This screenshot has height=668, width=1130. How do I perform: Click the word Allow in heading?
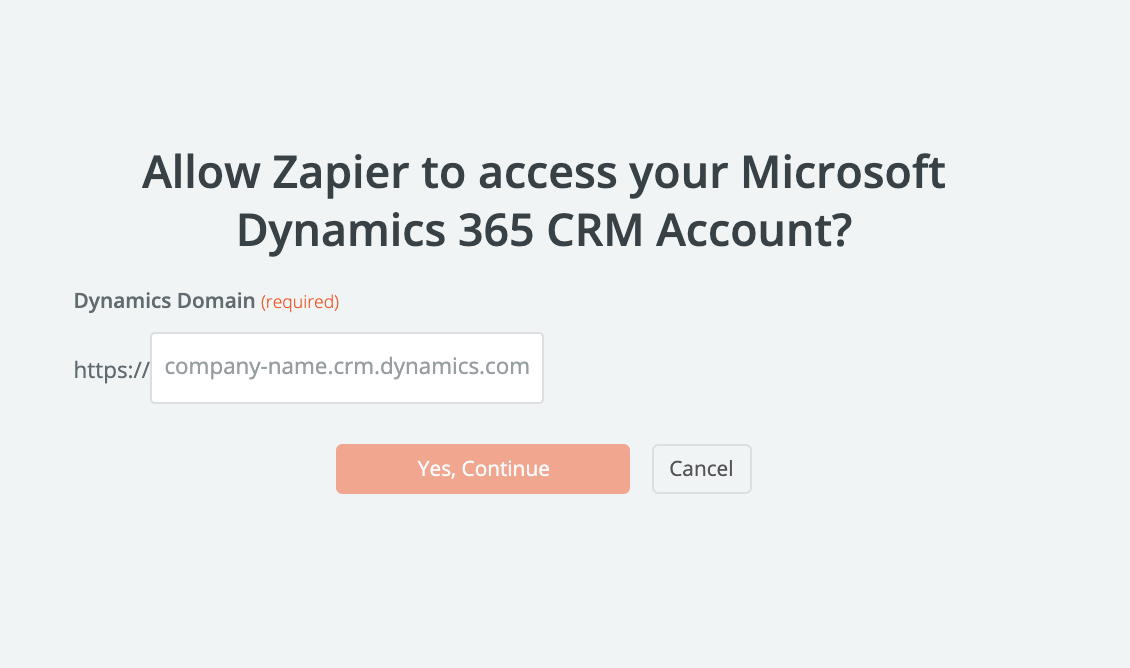click(198, 173)
